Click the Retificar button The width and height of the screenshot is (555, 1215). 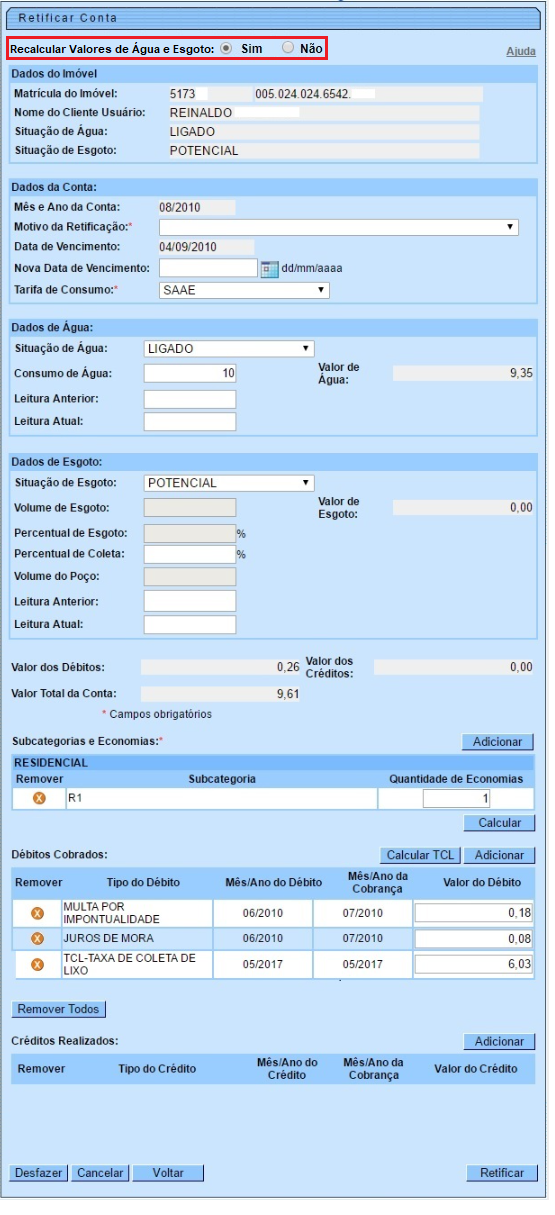[x=501, y=1173]
